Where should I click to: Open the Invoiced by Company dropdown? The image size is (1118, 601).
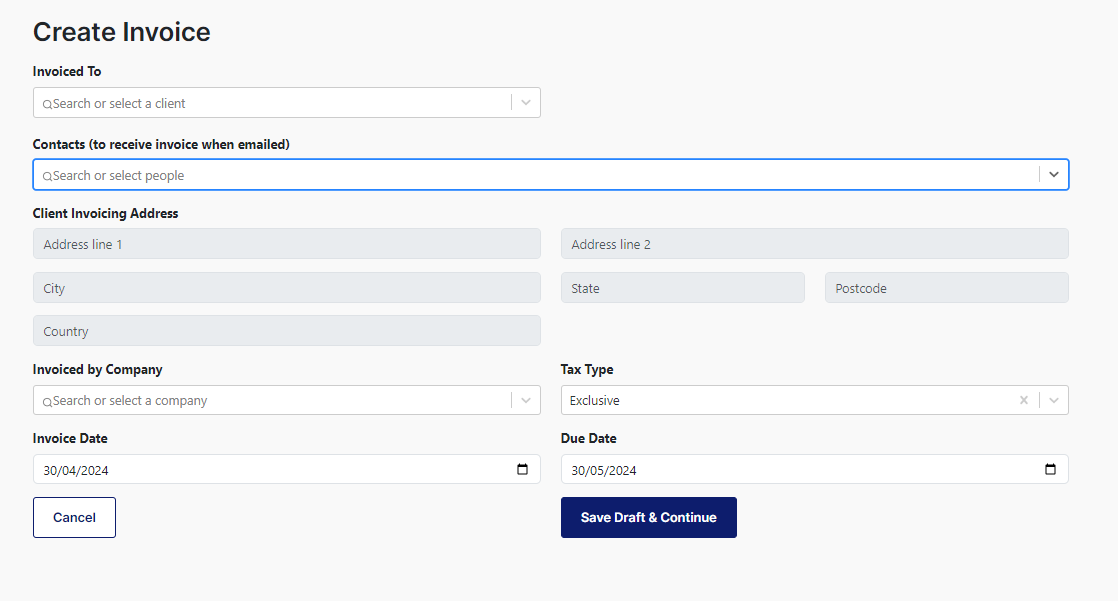click(x=526, y=400)
